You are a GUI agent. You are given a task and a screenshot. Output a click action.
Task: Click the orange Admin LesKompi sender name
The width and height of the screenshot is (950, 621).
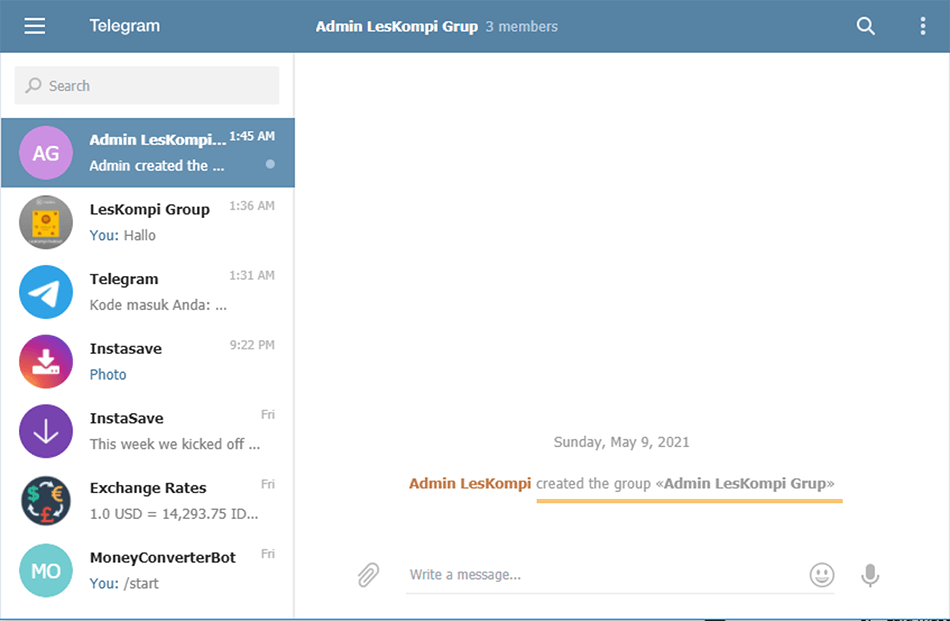coord(470,483)
